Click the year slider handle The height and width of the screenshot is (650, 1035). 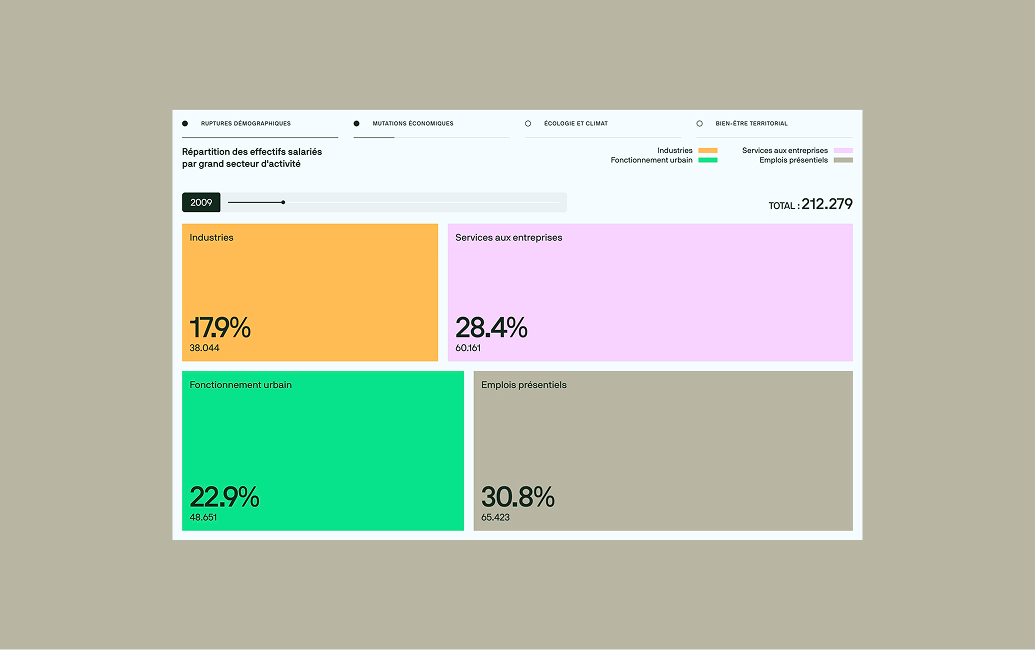click(283, 203)
